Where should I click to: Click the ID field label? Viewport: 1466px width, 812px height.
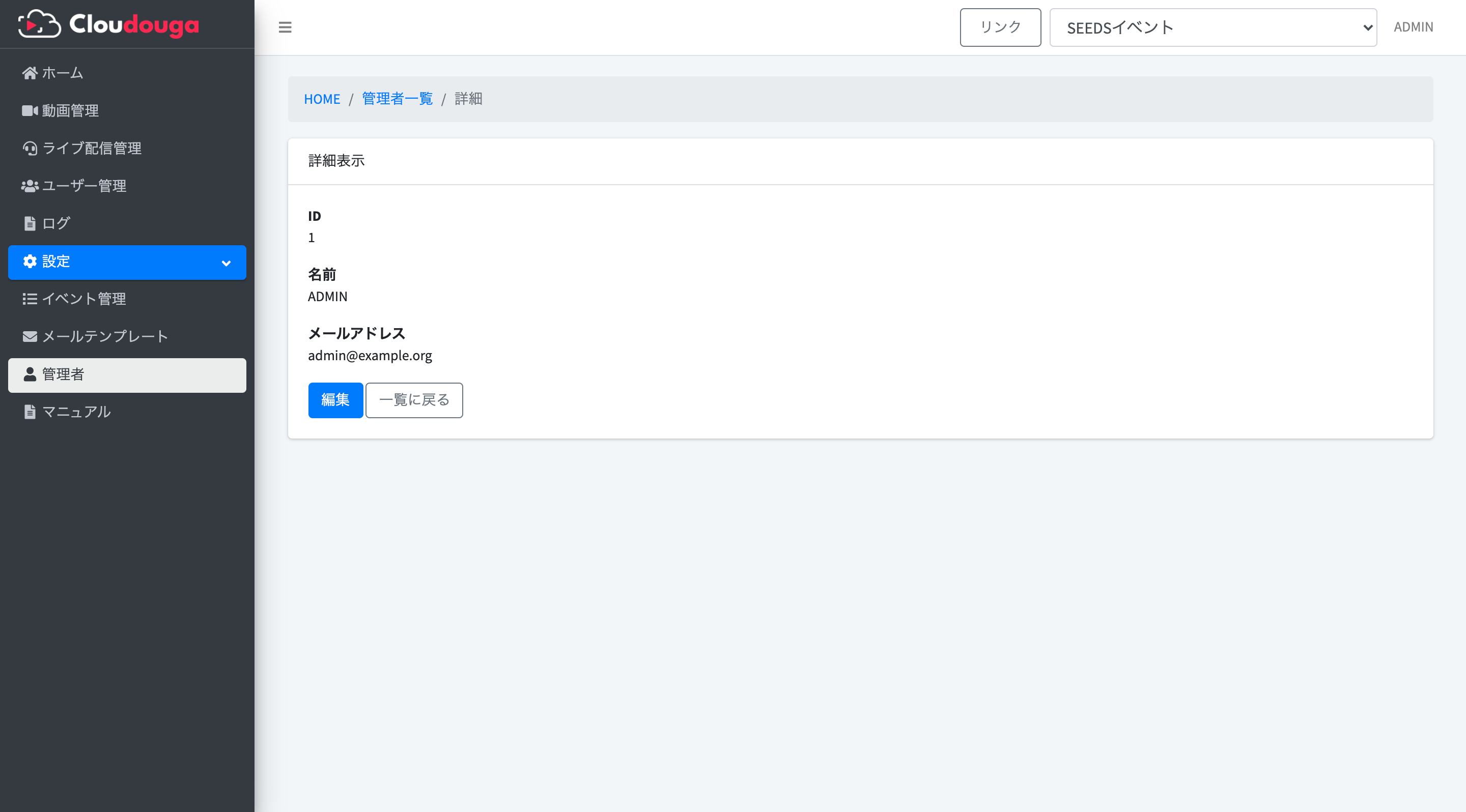[314, 216]
